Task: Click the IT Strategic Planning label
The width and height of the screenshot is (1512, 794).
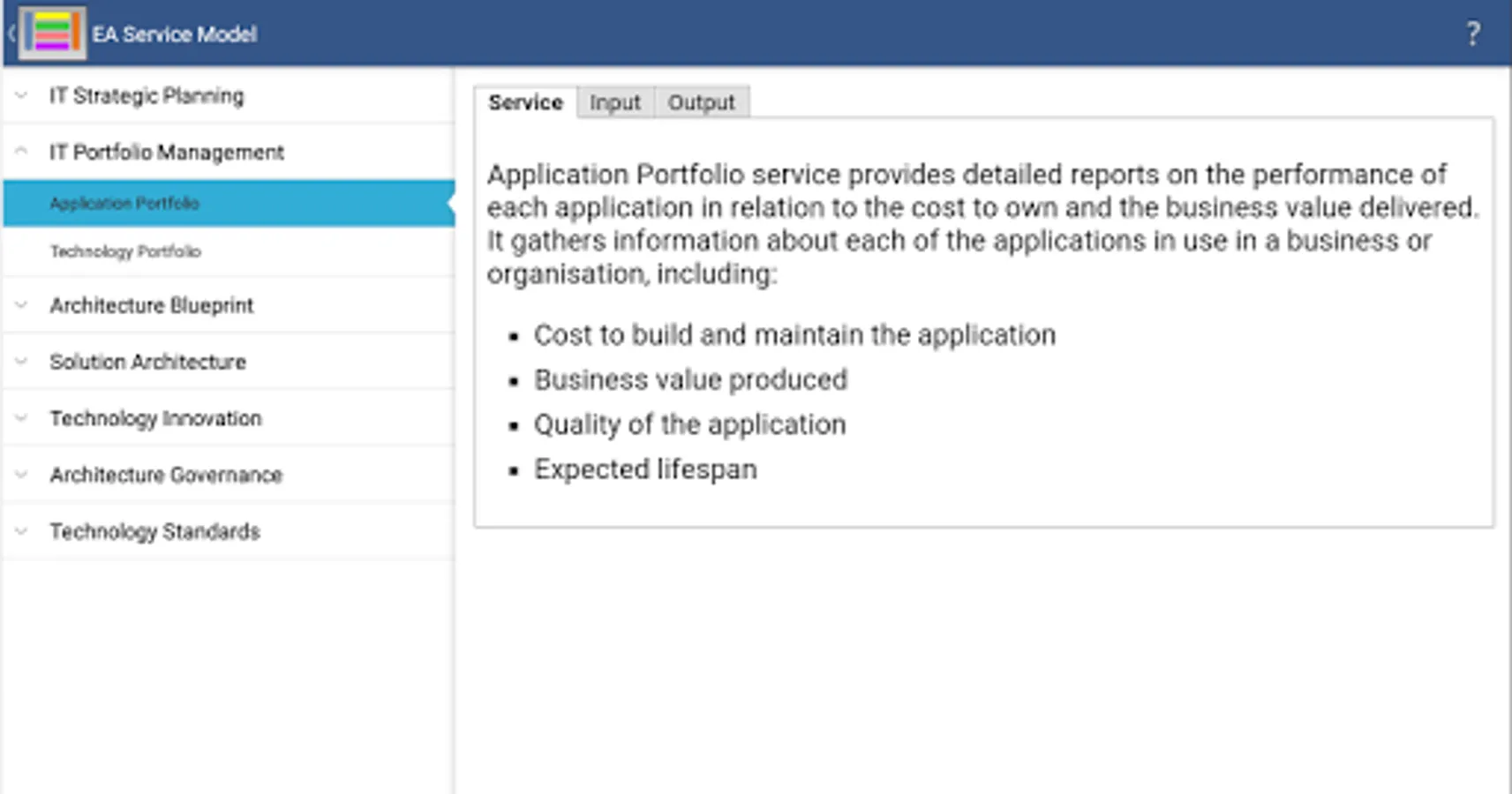Action: pos(147,95)
